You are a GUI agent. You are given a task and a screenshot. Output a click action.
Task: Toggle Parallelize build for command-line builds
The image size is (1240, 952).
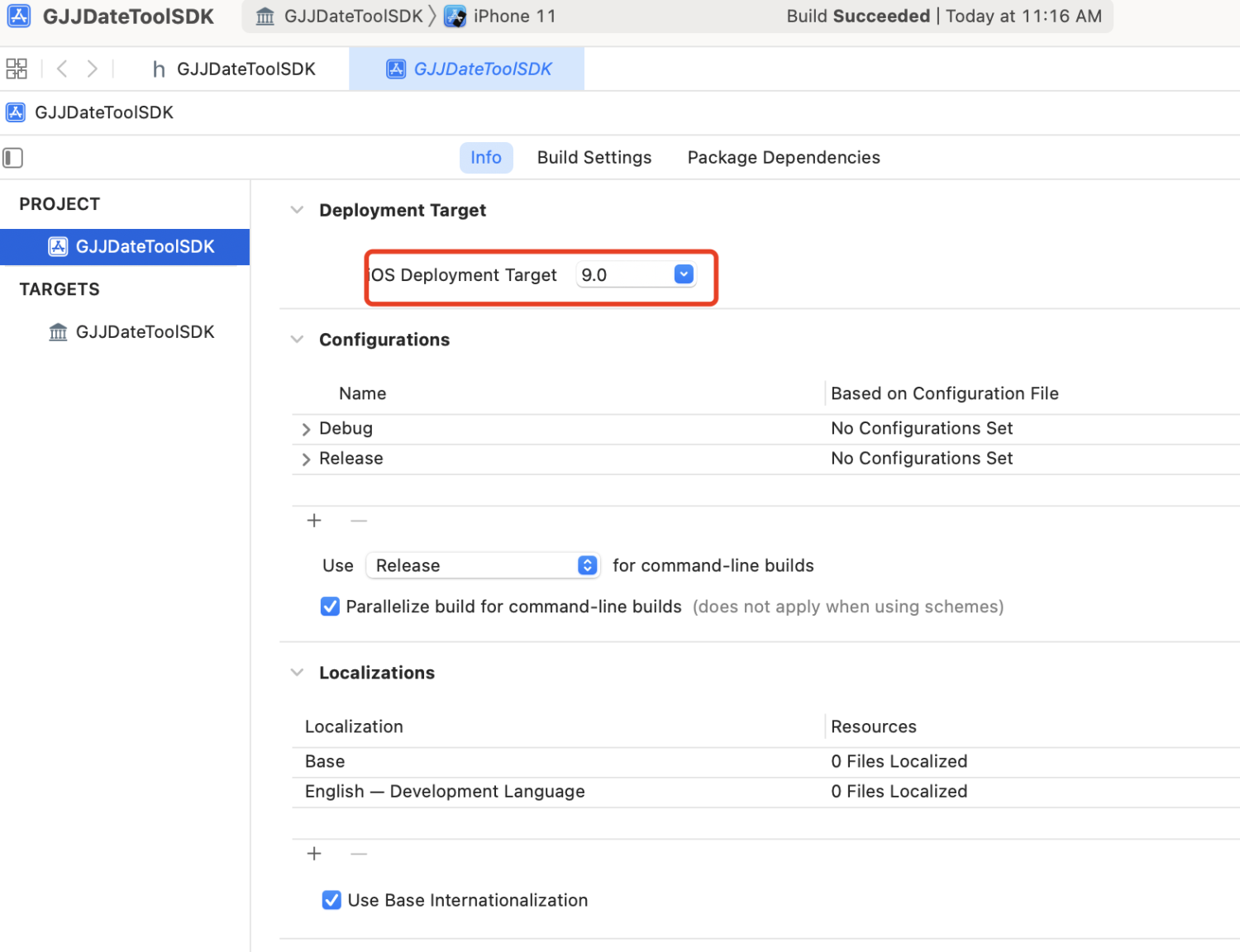point(330,607)
